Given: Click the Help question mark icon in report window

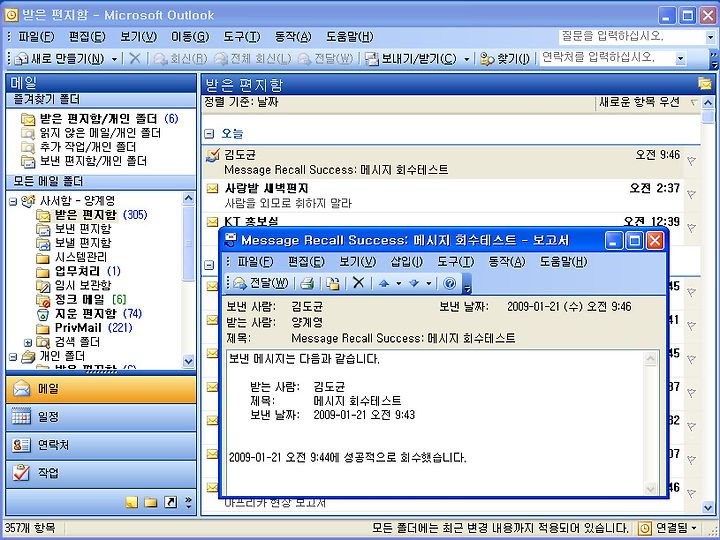Looking at the screenshot, I should click(450, 283).
